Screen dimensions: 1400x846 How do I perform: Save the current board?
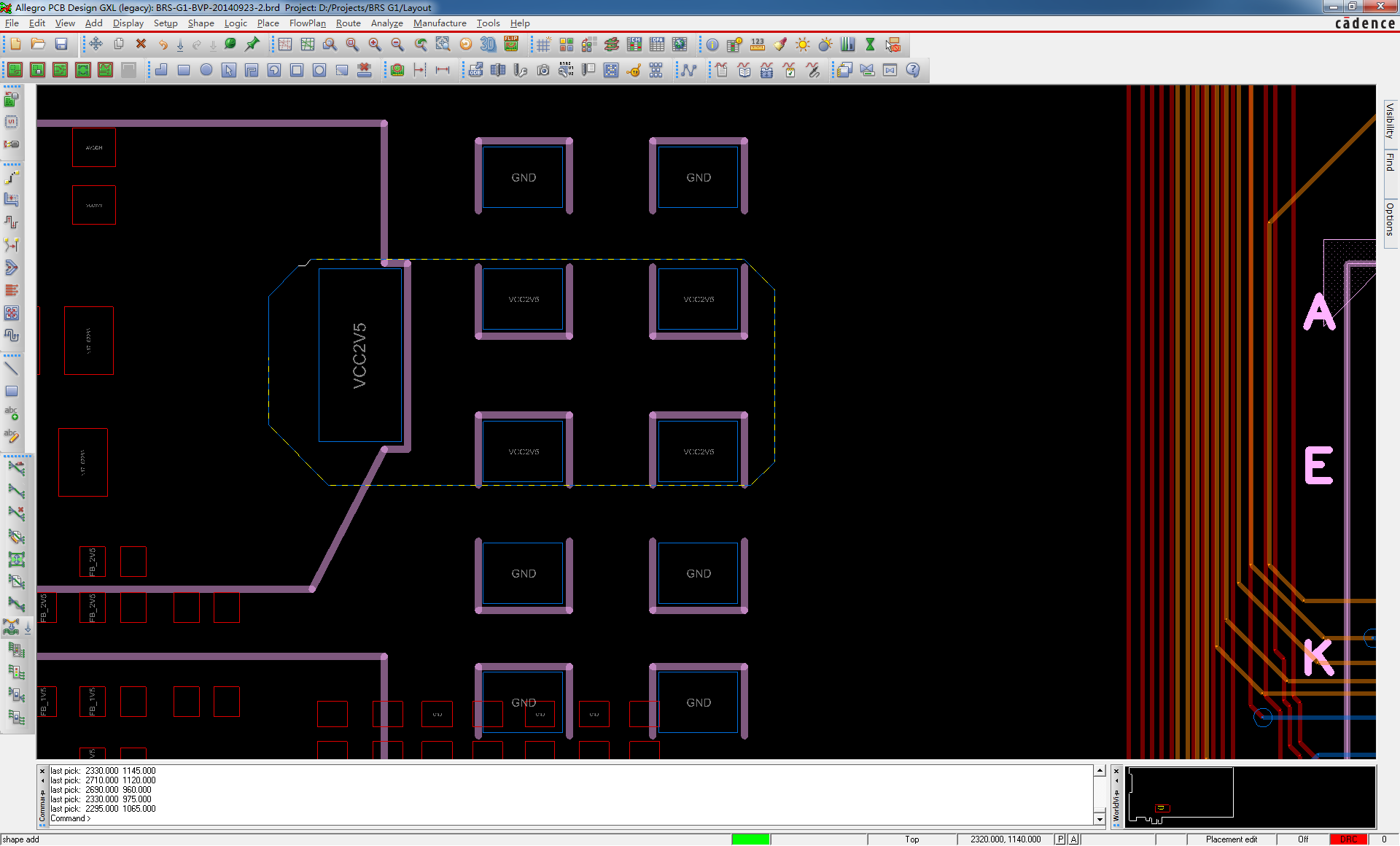click(61, 44)
